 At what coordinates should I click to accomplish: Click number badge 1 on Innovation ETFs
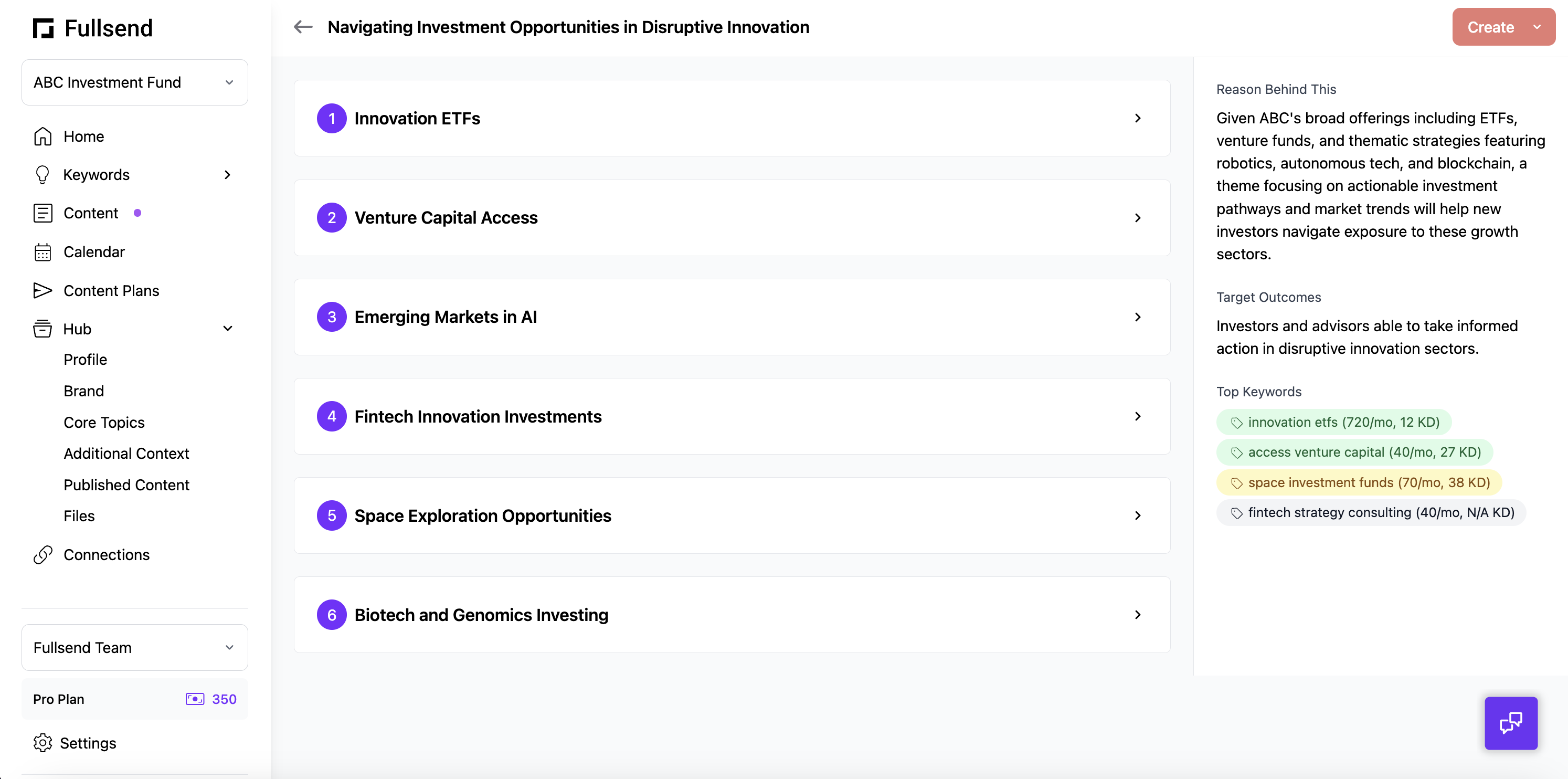pyautogui.click(x=332, y=118)
